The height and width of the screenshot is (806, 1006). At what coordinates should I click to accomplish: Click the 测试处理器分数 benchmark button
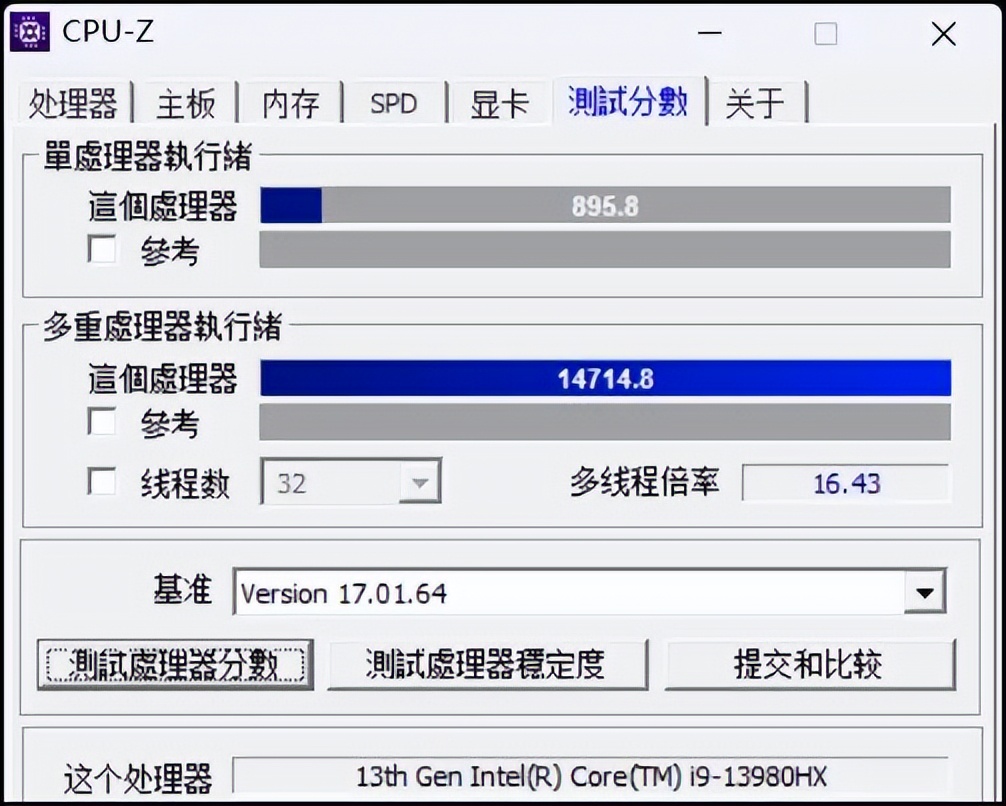coord(176,663)
